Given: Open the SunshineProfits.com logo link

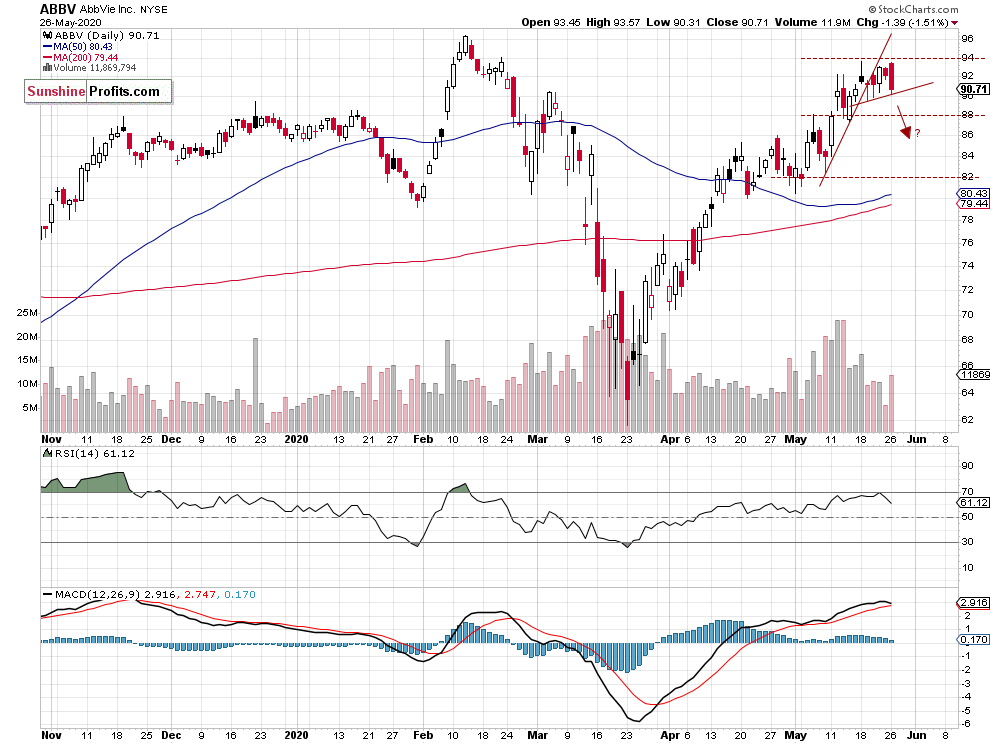Looking at the screenshot, I should [98, 92].
